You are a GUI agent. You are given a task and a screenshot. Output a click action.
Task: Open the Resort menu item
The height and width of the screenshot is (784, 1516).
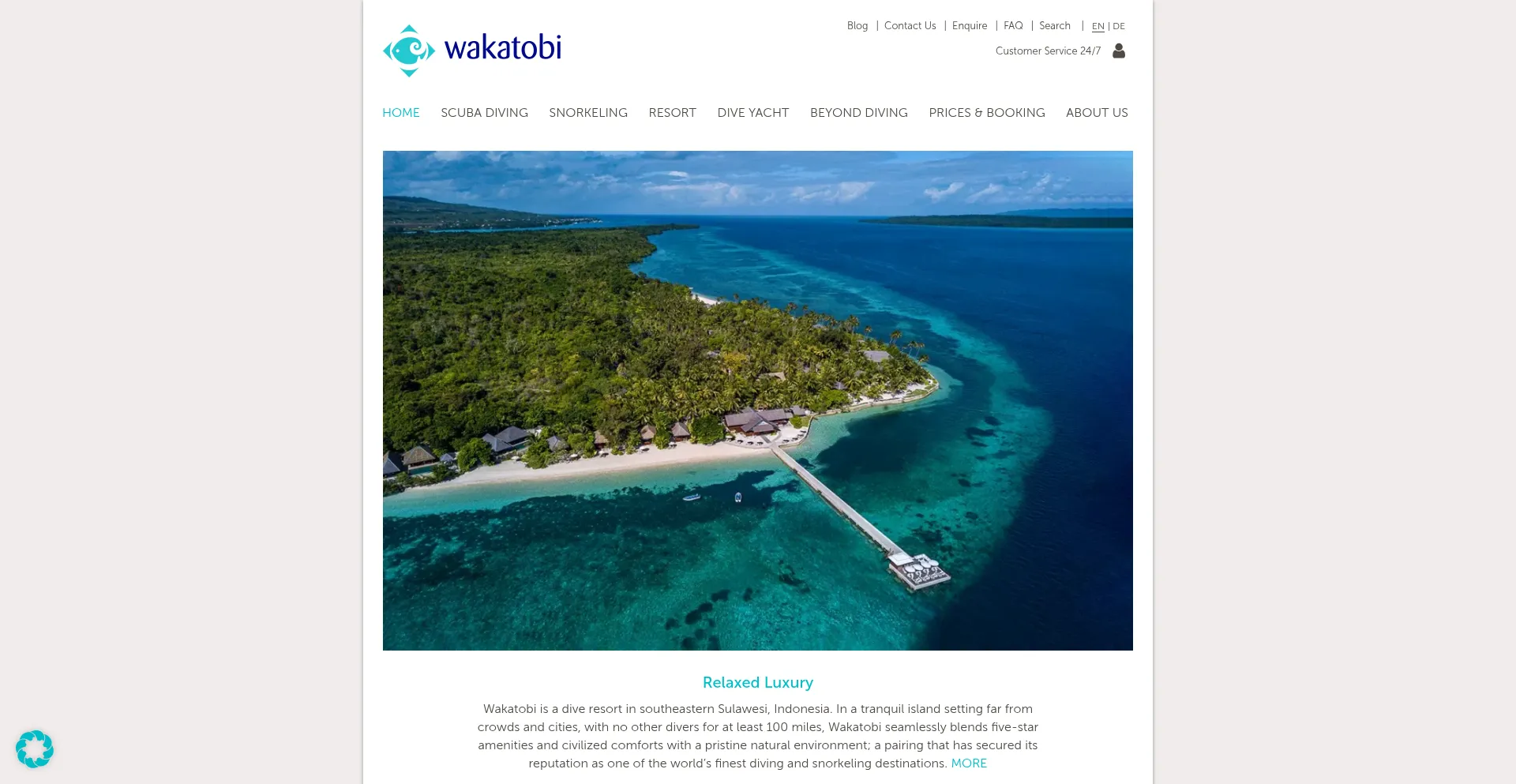pos(673,113)
